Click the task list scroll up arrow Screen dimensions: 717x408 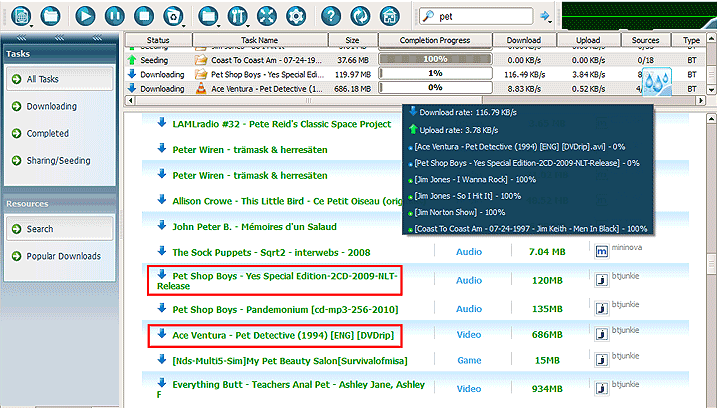[x=711, y=38]
